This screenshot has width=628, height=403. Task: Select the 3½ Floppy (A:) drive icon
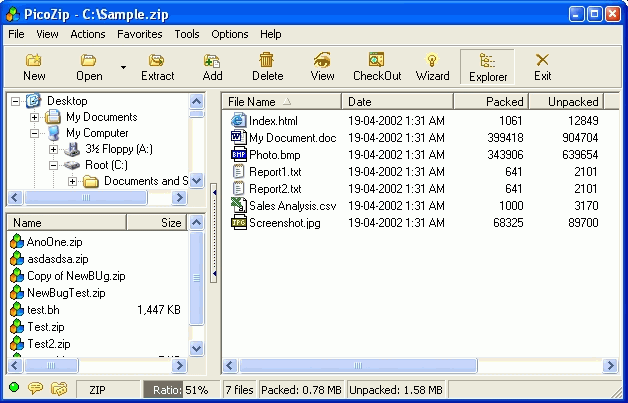pos(72,149)
